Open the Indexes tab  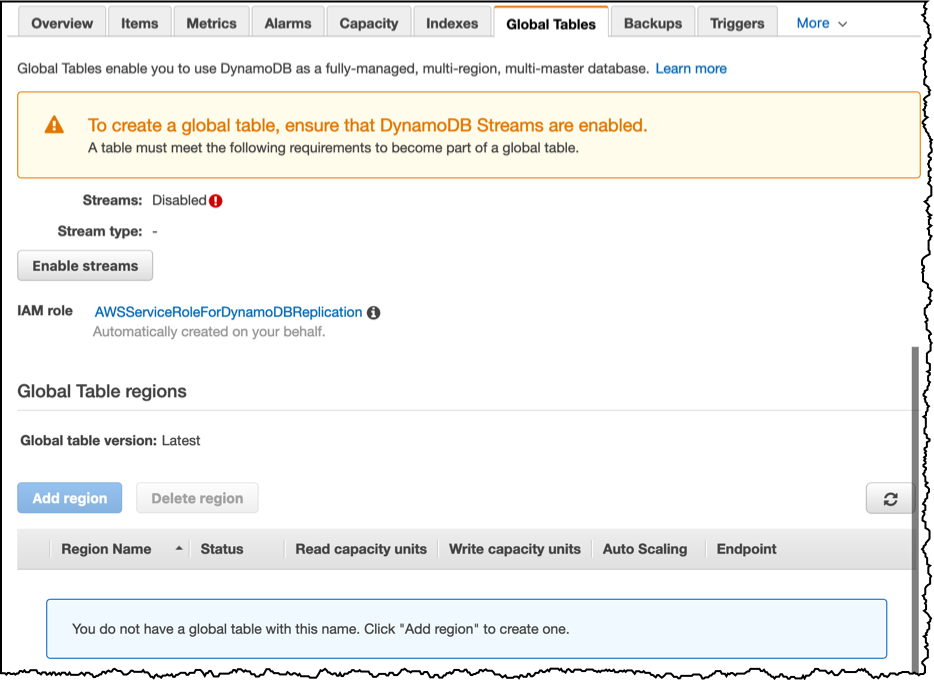(x=452, y=23)
